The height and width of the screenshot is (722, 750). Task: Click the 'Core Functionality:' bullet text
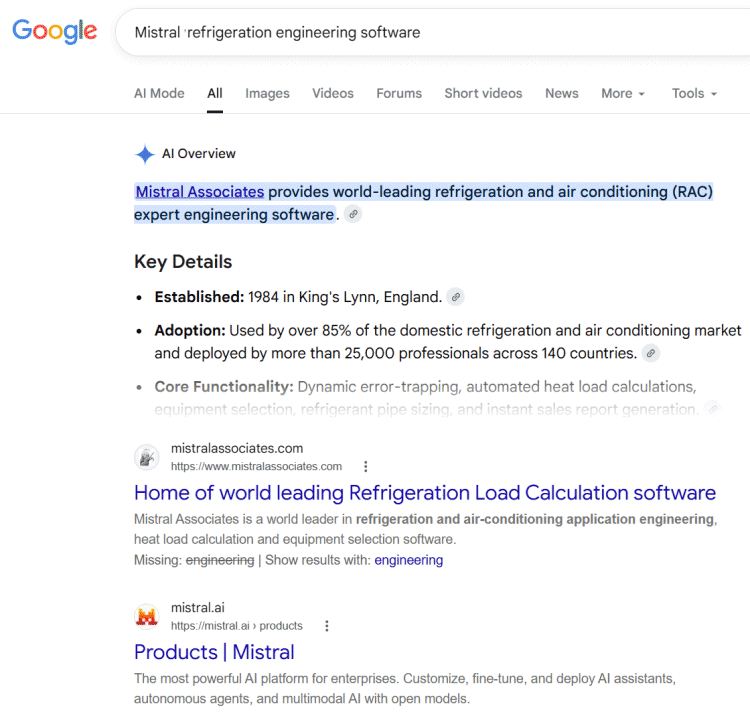click(x=426, y=398)
